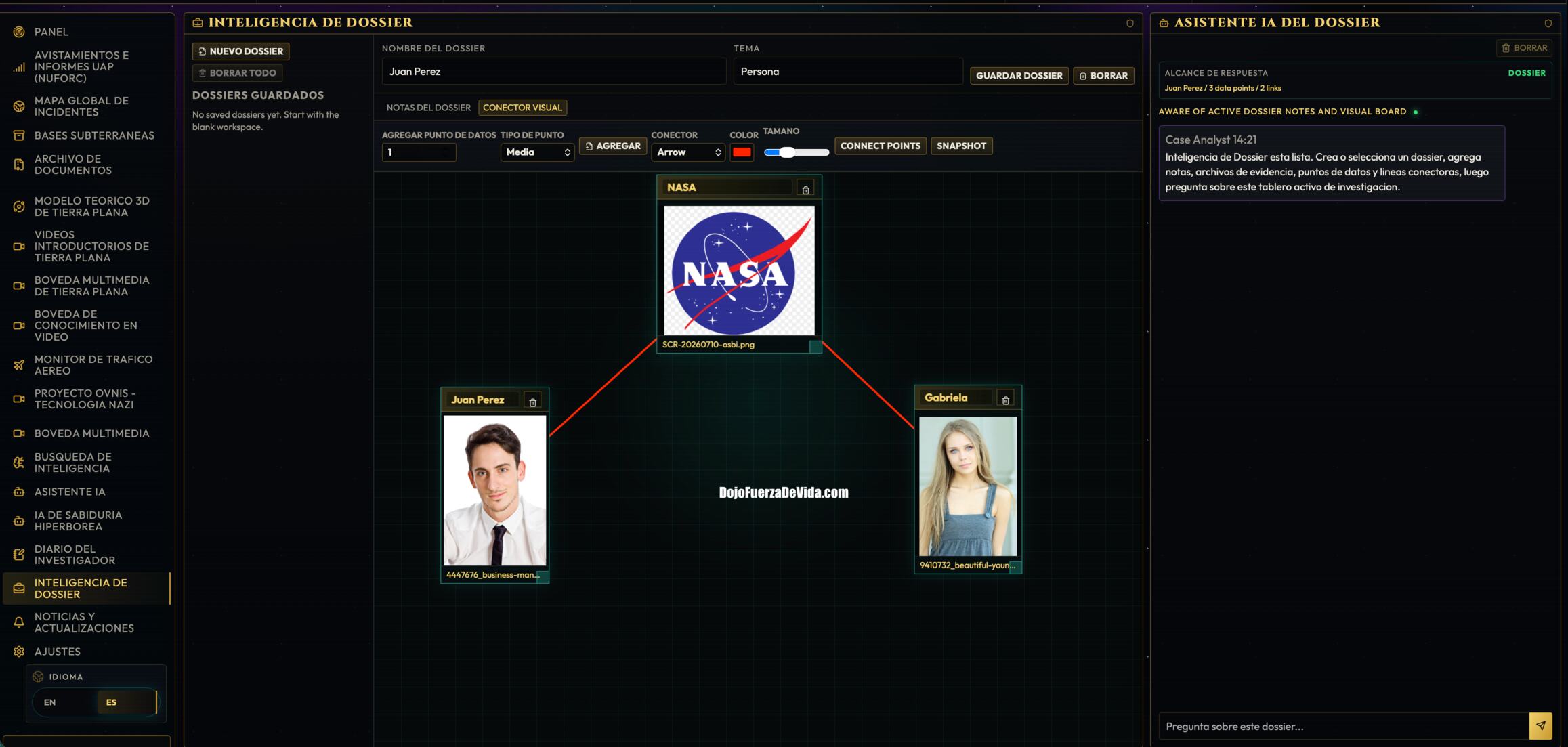1568x747 pixels.
Task: Open Modelo Teorico 3D icon
Action: pos(19,207)
